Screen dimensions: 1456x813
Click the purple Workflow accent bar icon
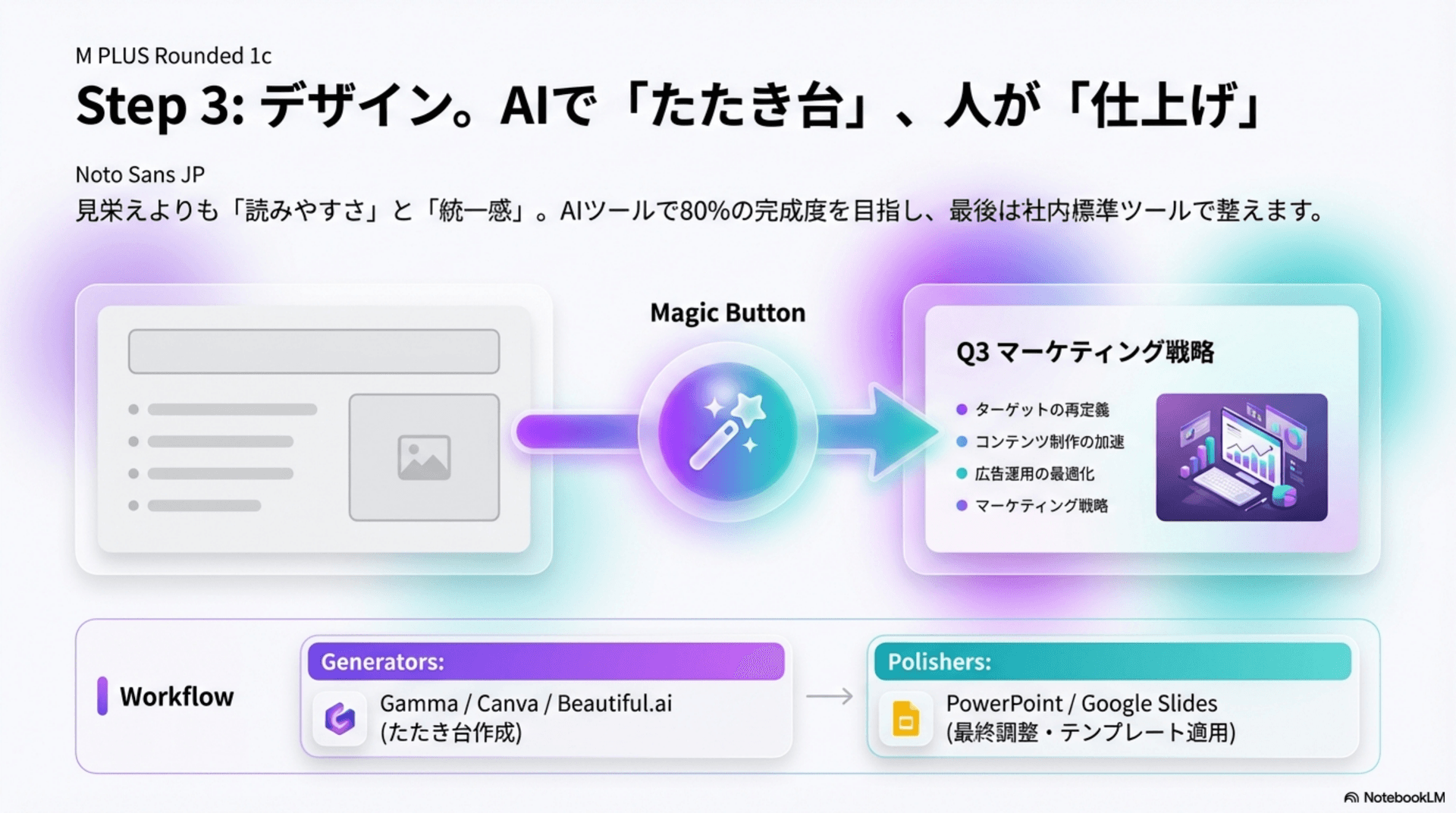(x=103, y=696)
